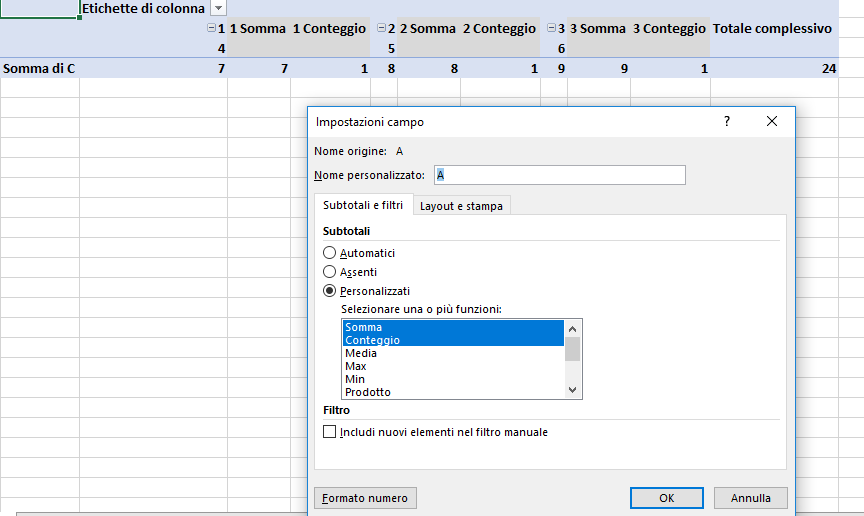
Task: Collapse column group 3 with minus icon
Action: coord(551,28)
